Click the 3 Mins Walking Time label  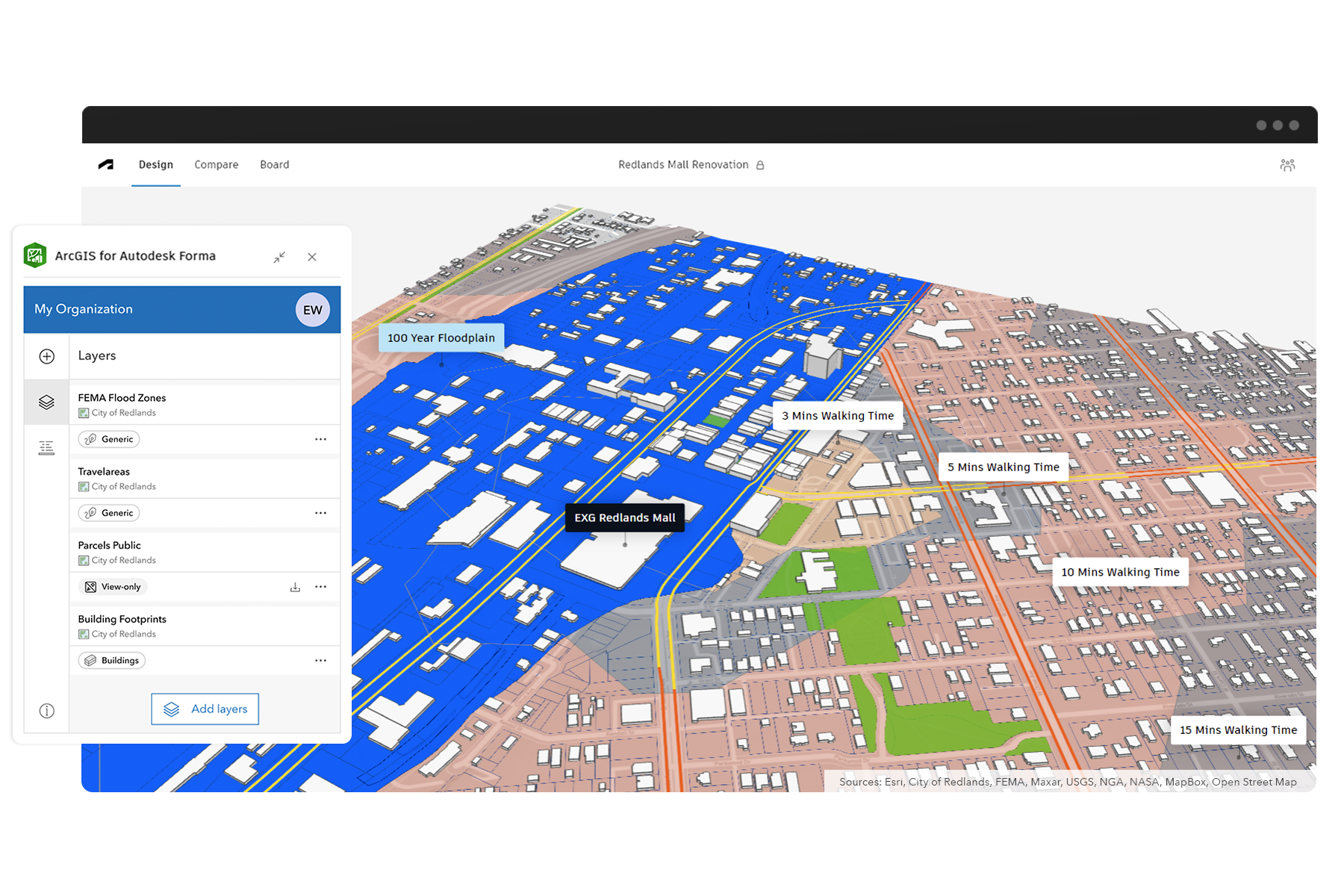[838, 416]
